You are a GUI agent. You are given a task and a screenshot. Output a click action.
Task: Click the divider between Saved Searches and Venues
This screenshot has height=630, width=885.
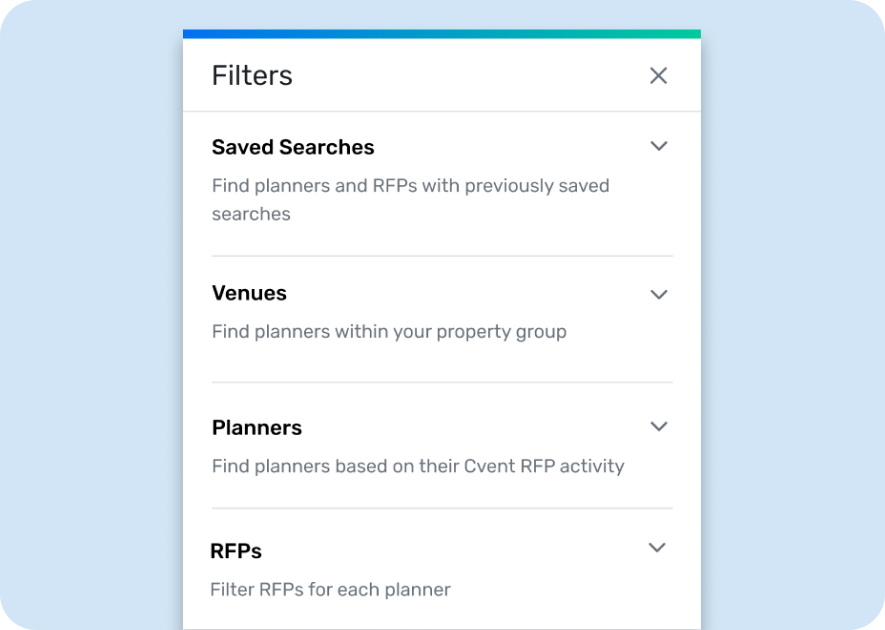click(442, 256)
